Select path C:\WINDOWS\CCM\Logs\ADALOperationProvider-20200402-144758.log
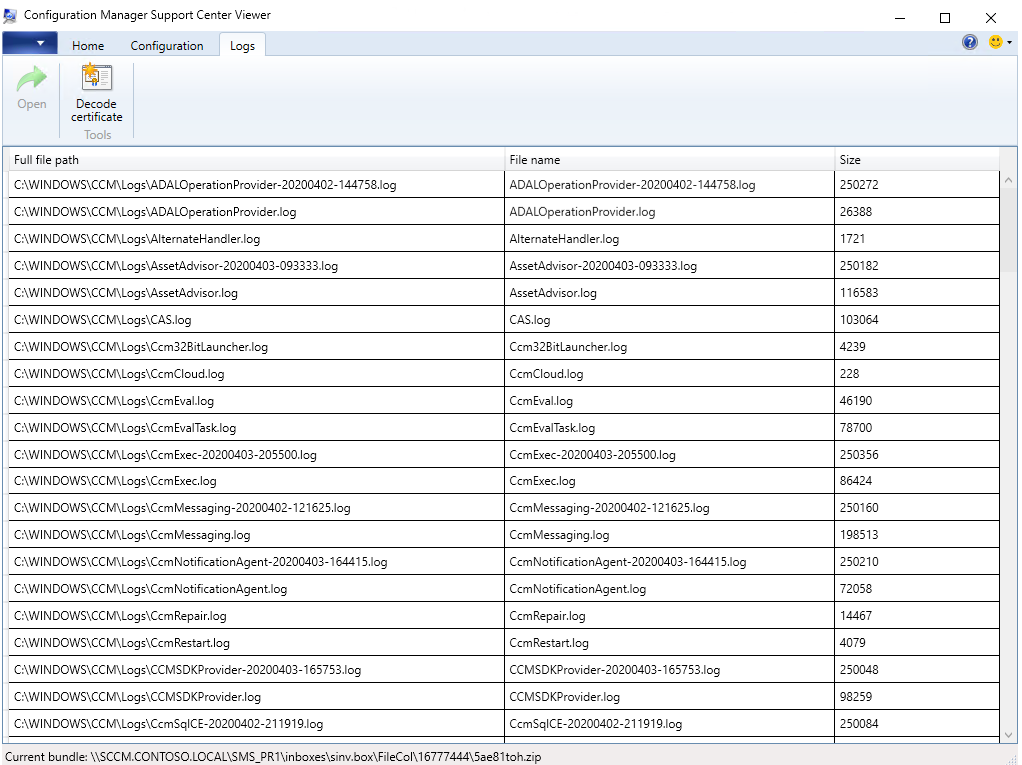 205,185
